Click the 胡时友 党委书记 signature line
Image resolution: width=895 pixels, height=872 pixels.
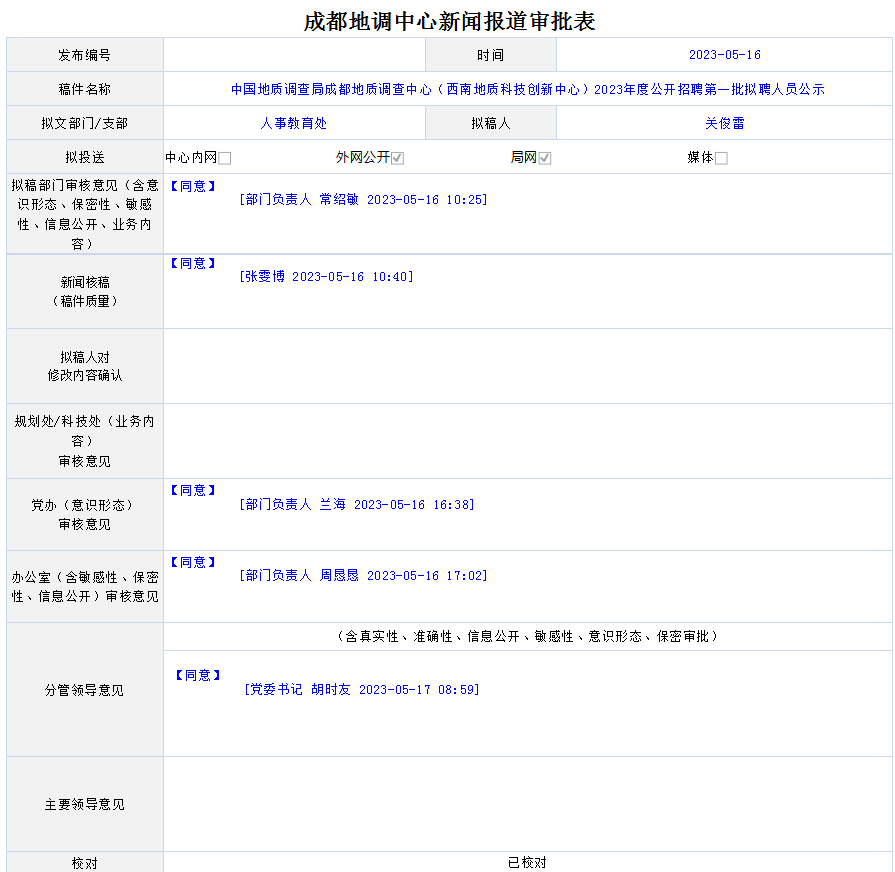[362, 689]
